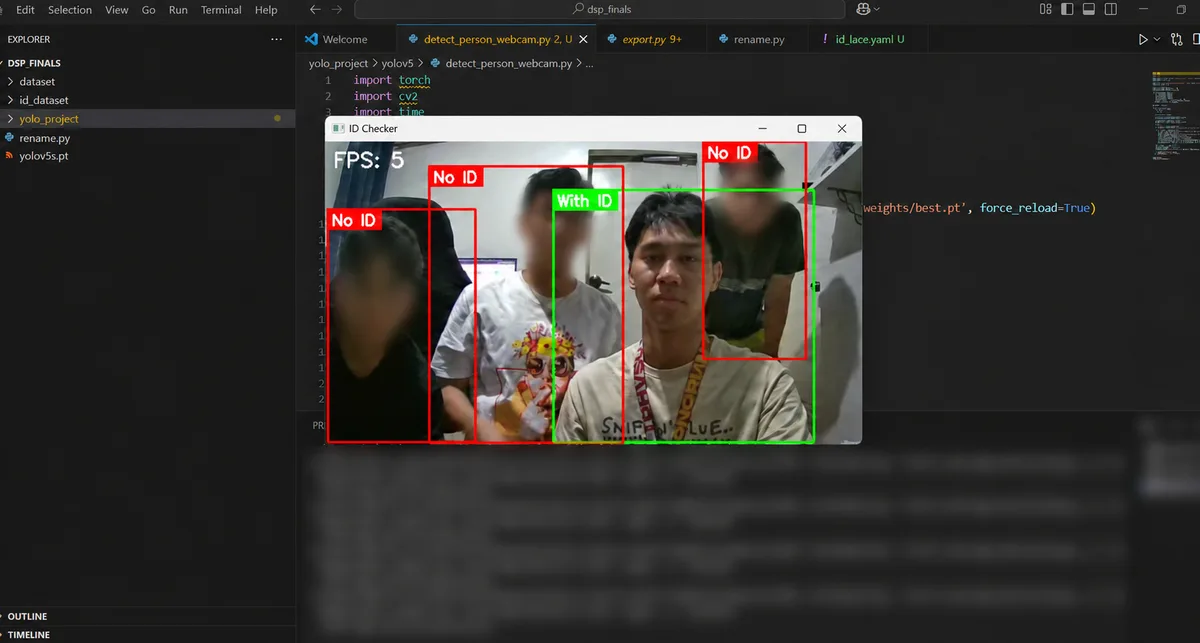The width and height of the screenshot is (1200, 643).
Task: Open the Edit menu
Action: tap(25, 10)
